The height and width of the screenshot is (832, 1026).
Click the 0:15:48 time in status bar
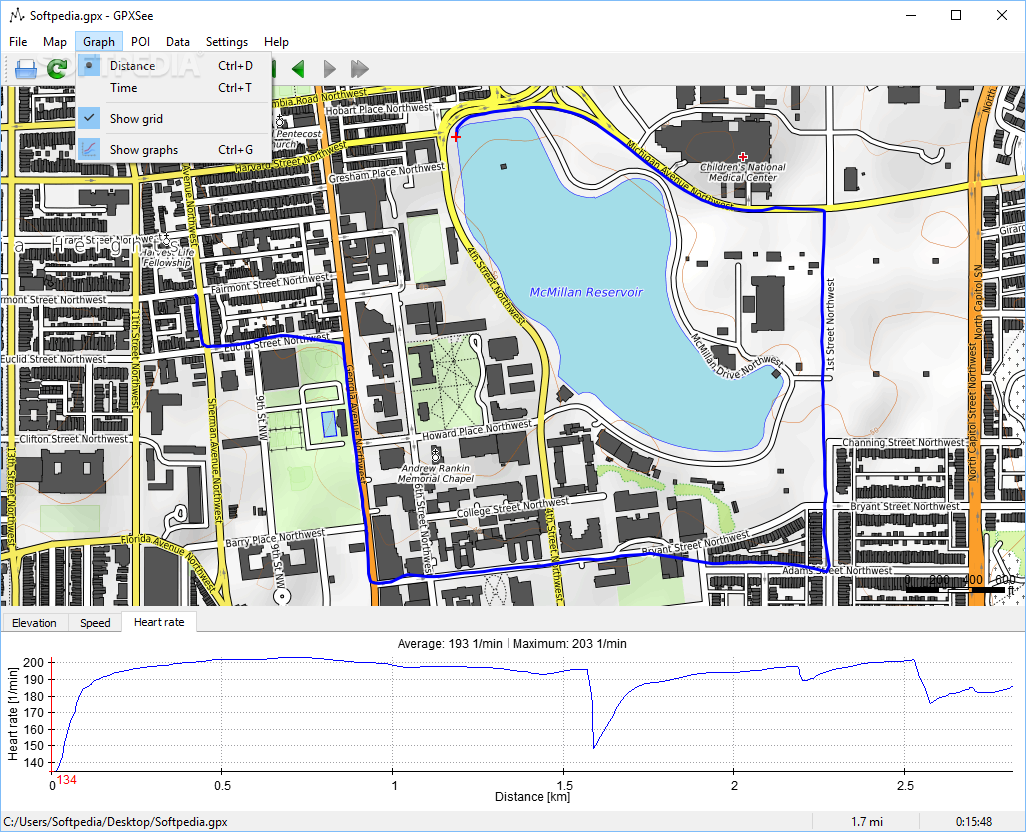(x=974, y=822)
